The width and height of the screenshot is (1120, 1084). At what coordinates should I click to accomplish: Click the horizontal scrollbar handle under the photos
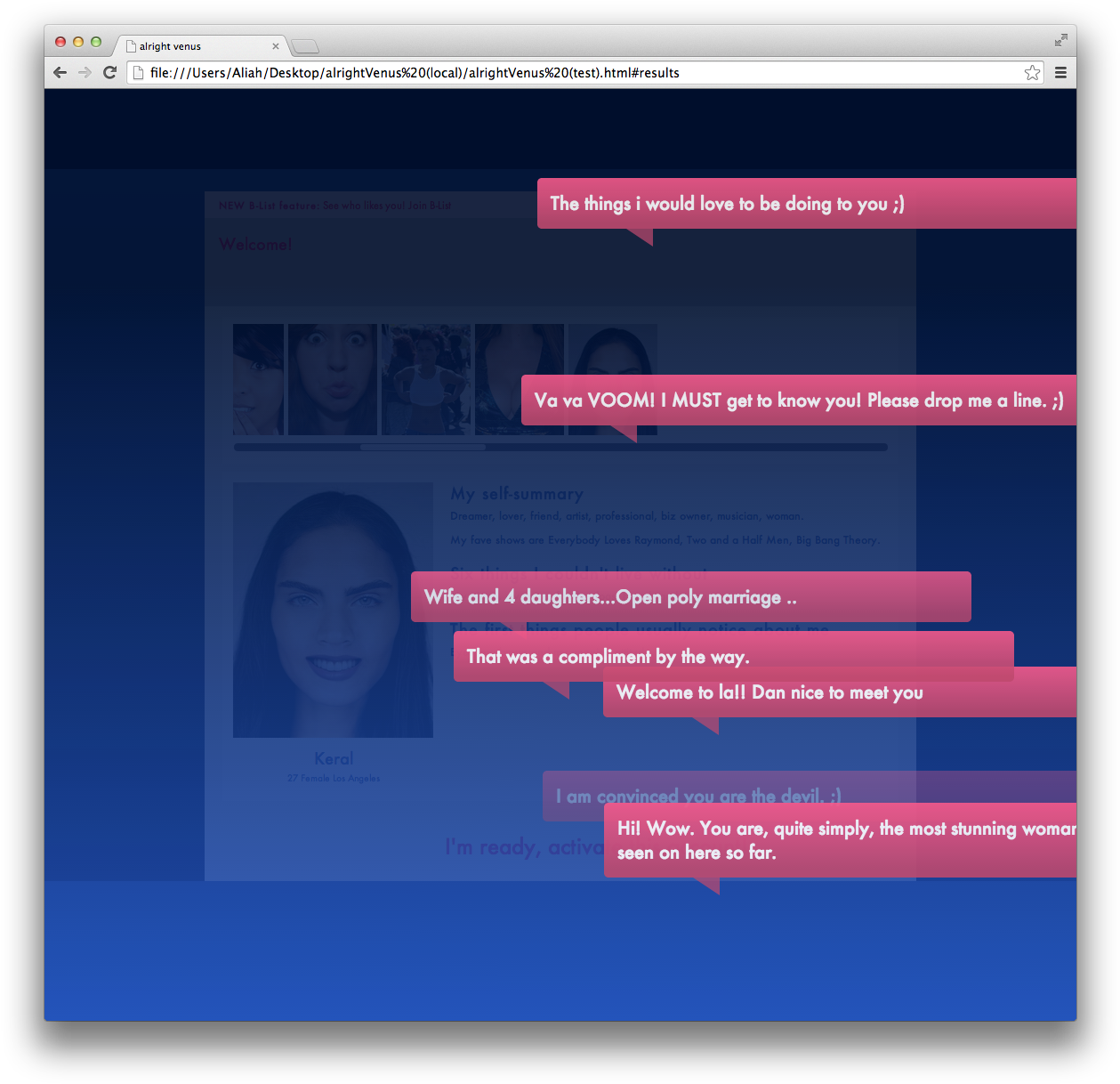point(423,448)
